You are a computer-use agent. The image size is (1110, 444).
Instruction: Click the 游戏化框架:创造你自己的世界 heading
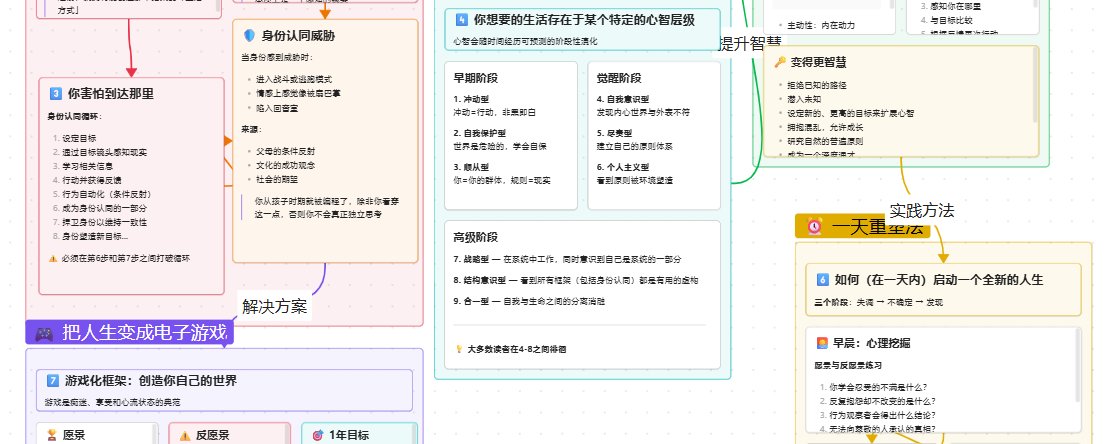point(151,381)
